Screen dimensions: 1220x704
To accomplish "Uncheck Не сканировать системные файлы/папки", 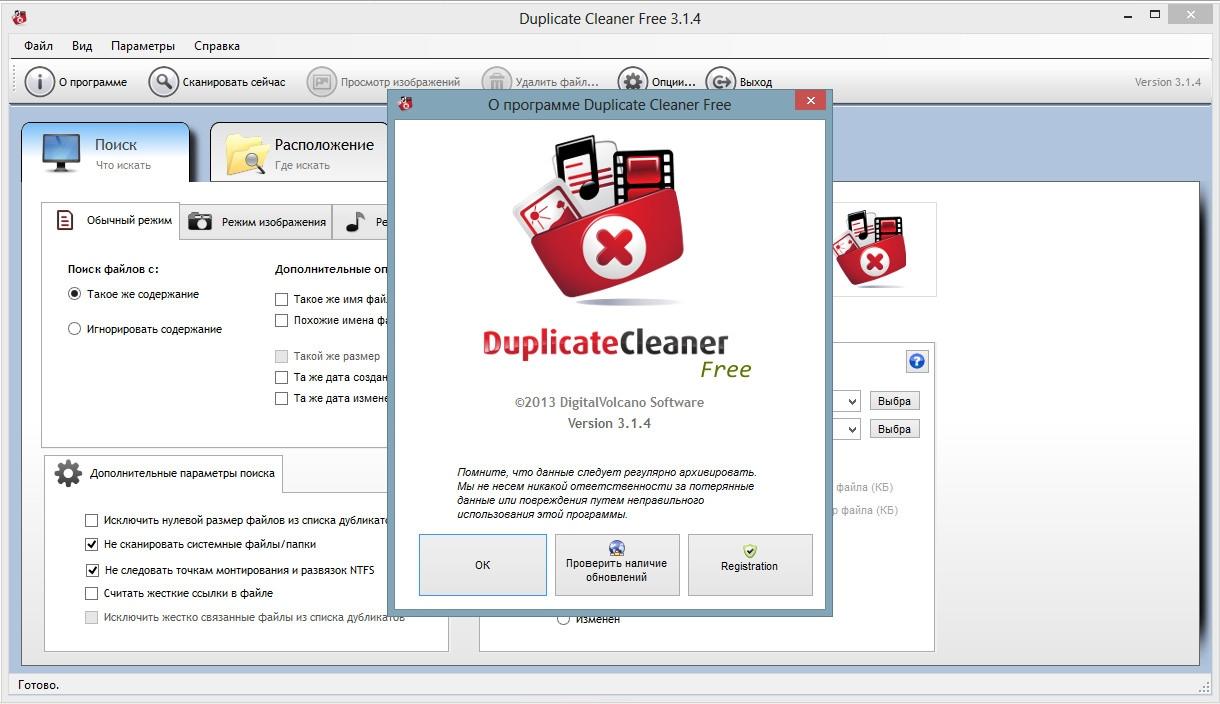I will (x=92, y=545).
